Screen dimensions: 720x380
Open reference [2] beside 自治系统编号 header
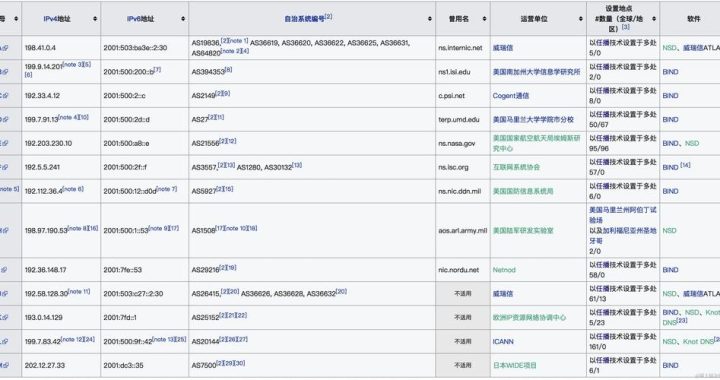tap(328, 17)
